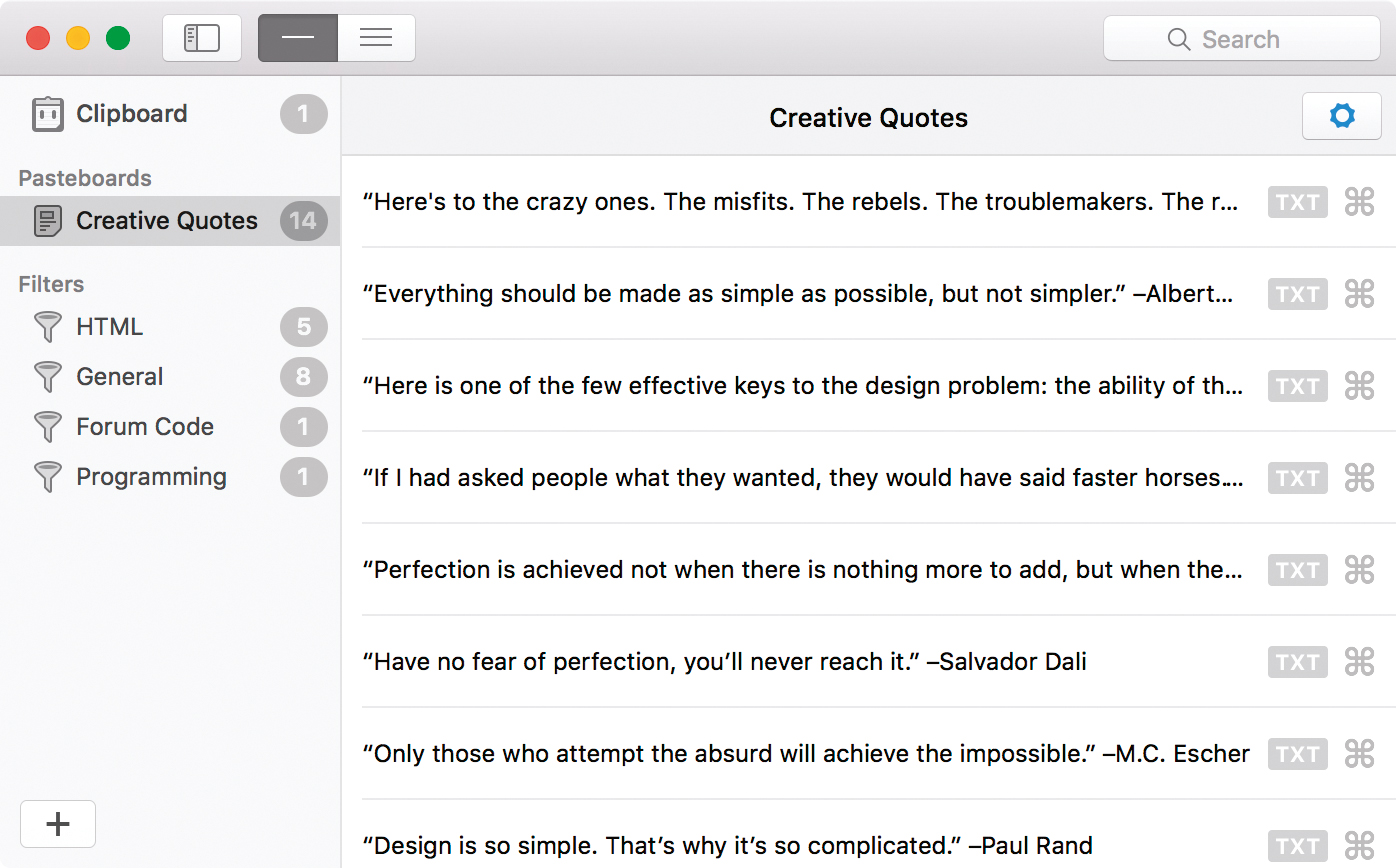Click TXT badge on Albert Einstein quote
1396x868 pixels.
(x=1297, y=294)
